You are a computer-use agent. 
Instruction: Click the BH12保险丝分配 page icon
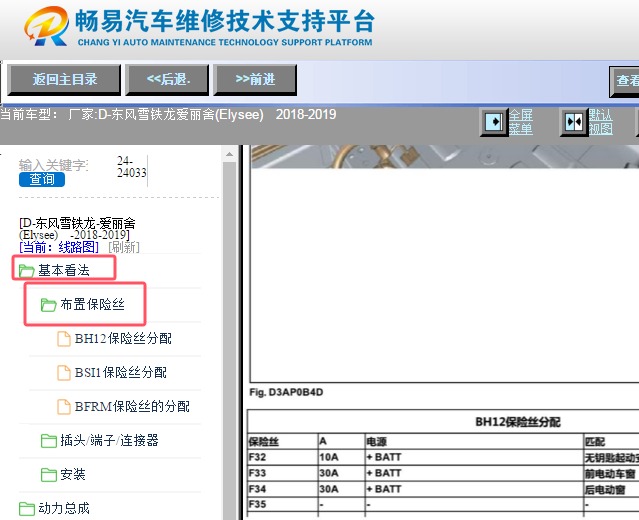(63, 339)
